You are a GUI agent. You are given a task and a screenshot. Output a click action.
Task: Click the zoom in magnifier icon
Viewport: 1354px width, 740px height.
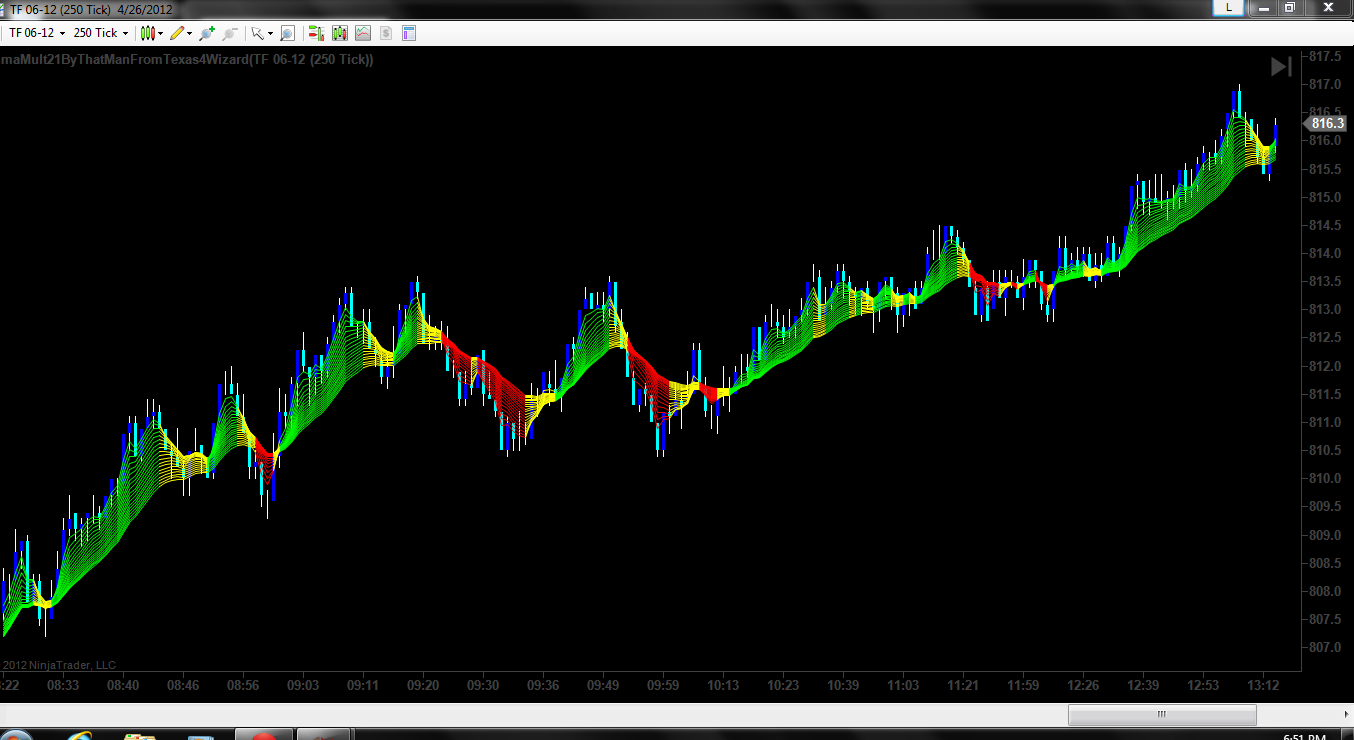coord(207,33)
